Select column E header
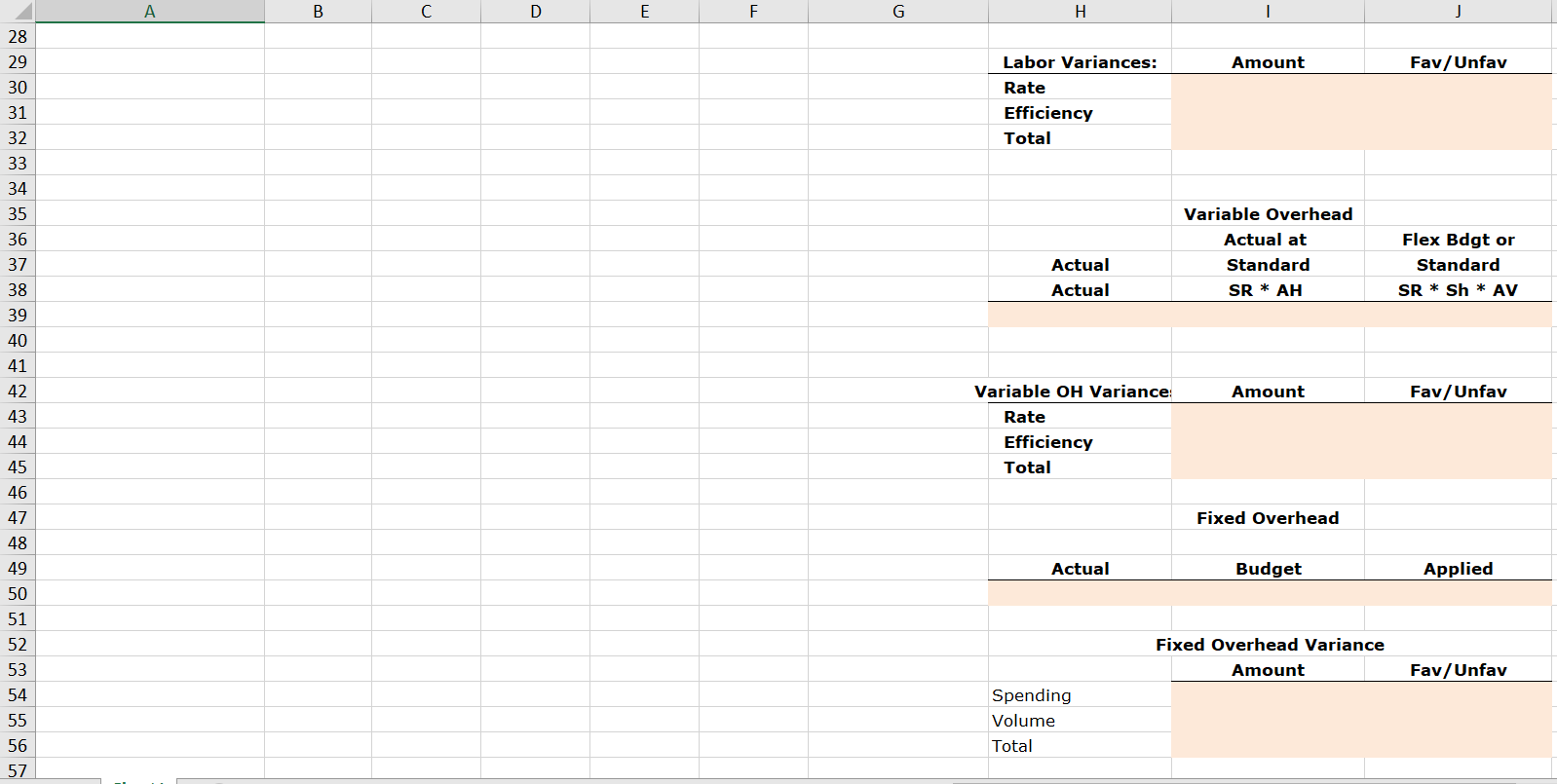Image resolution: width=1557 pixels, height=784 pixels. tap(644, 12)
